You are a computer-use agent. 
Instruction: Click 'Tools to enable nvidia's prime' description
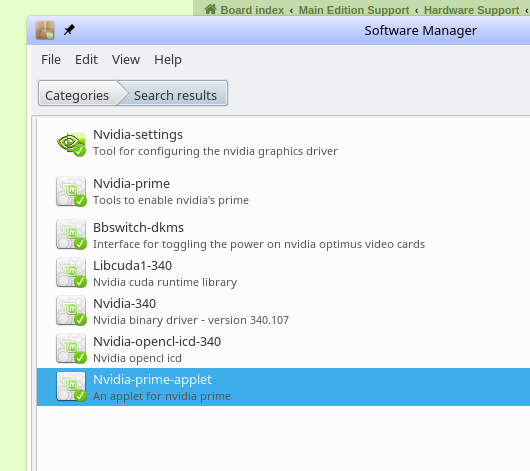point(171,200)
